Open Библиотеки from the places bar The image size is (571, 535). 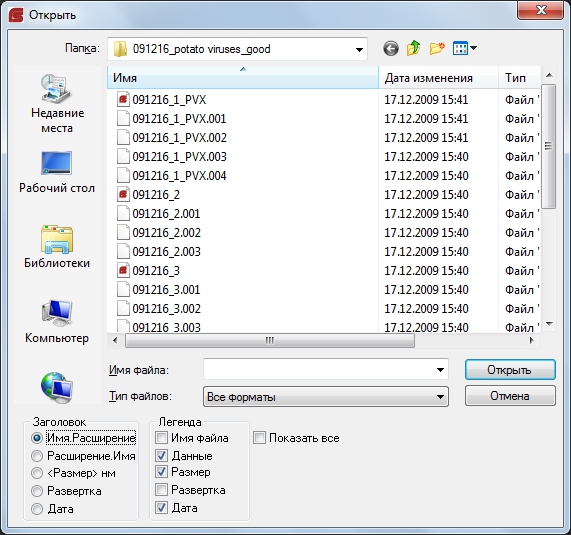57,247
